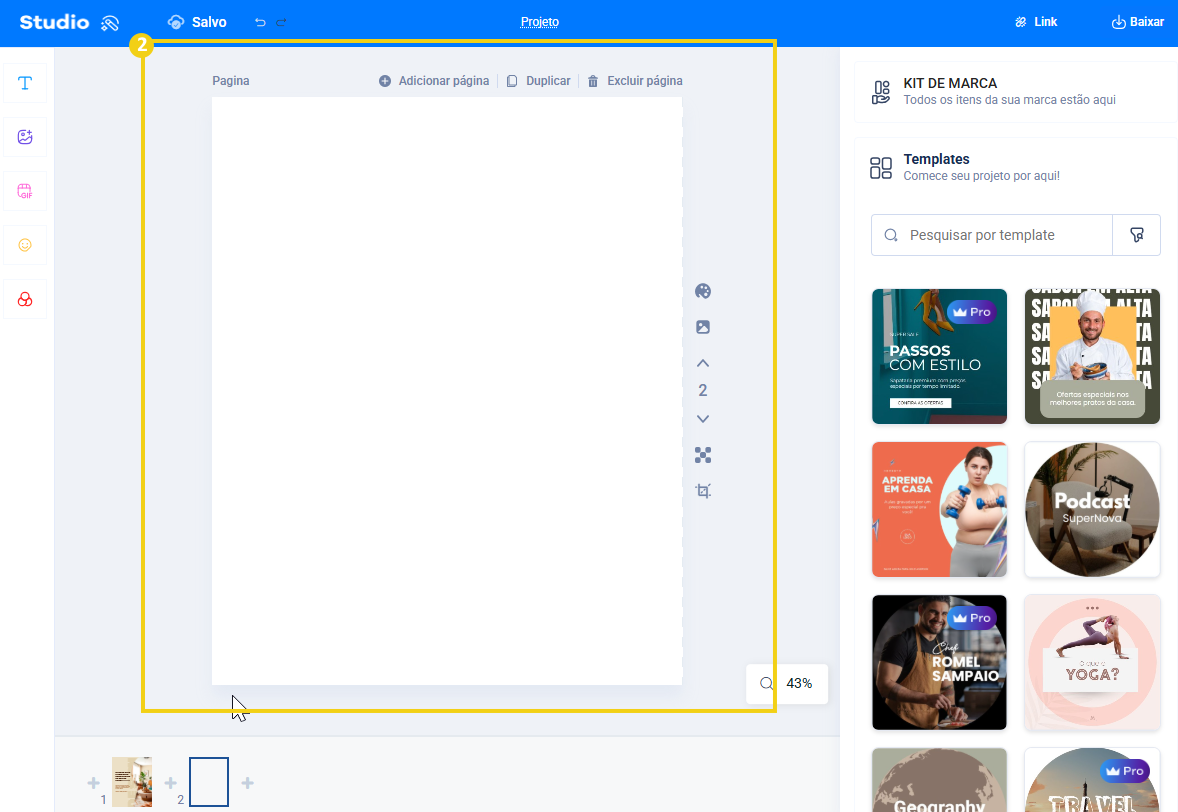Open the emoji stickers tool
1178x812 pixels.
pyautogui.click(x=25, y=245)
